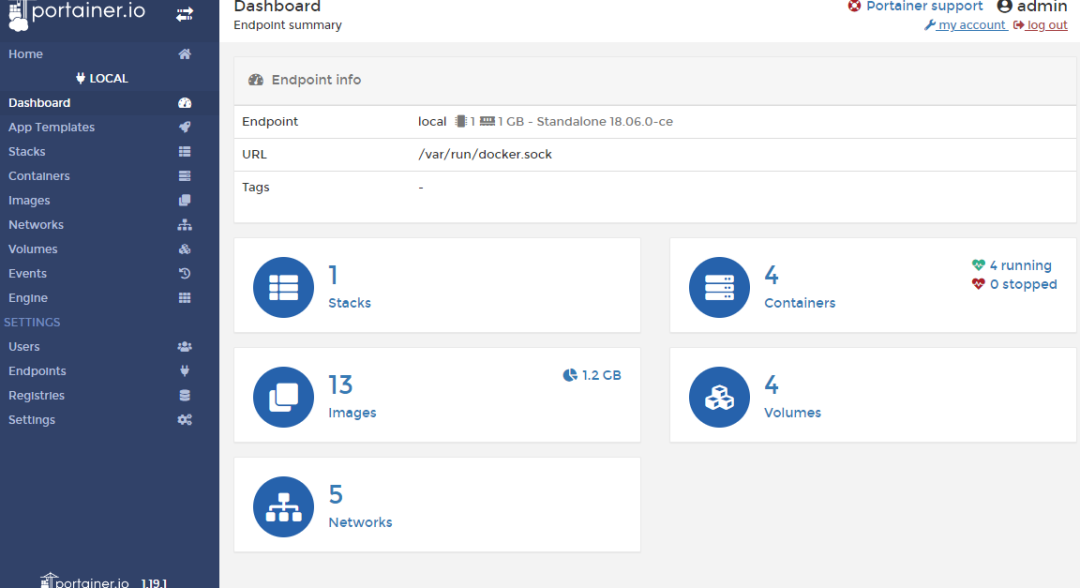
Task: Click the 4 running status text
Action: (x=1020, y=265)
